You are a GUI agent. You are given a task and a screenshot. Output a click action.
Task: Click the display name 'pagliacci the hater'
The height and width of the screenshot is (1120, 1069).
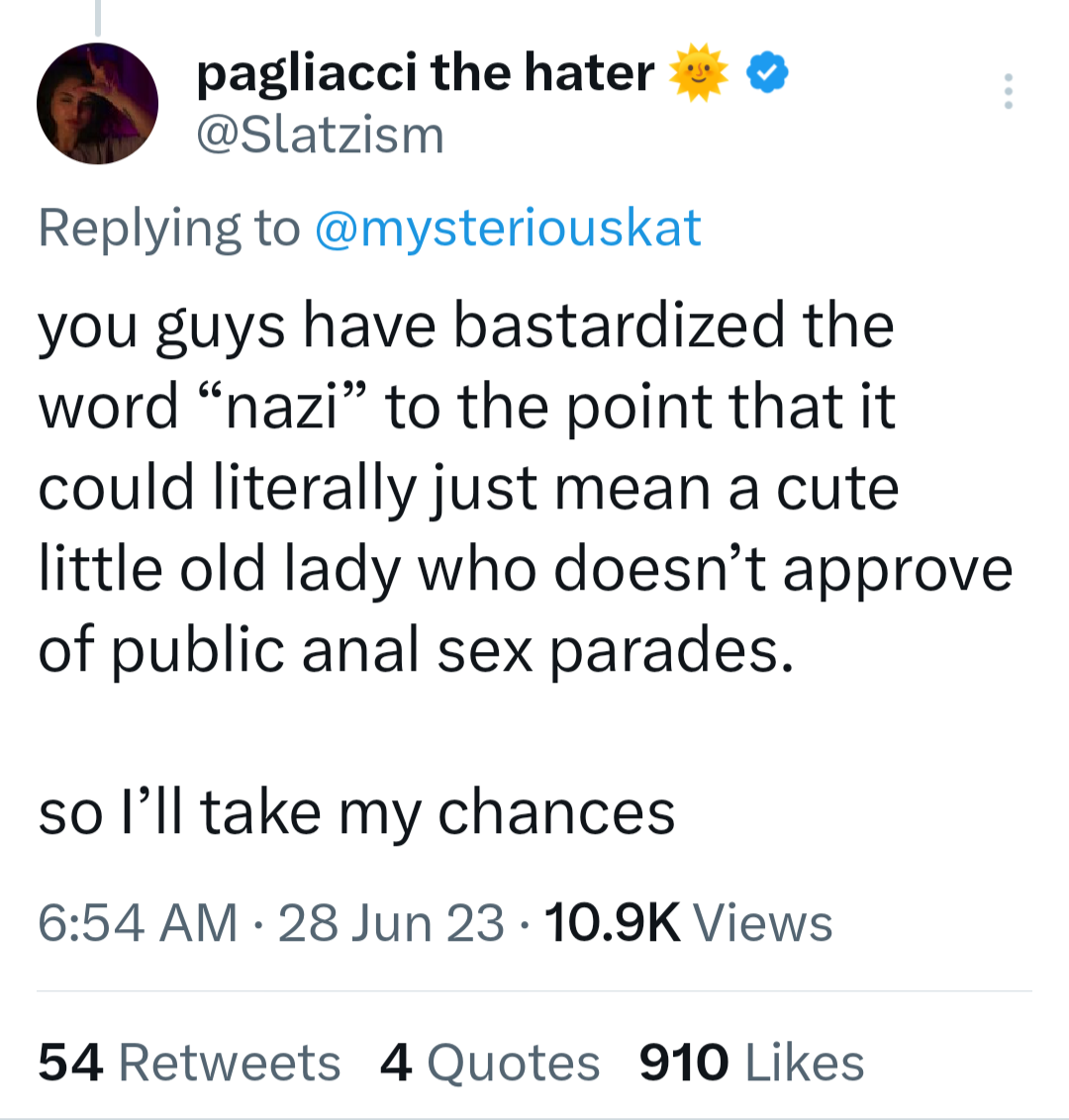(426, 73)
